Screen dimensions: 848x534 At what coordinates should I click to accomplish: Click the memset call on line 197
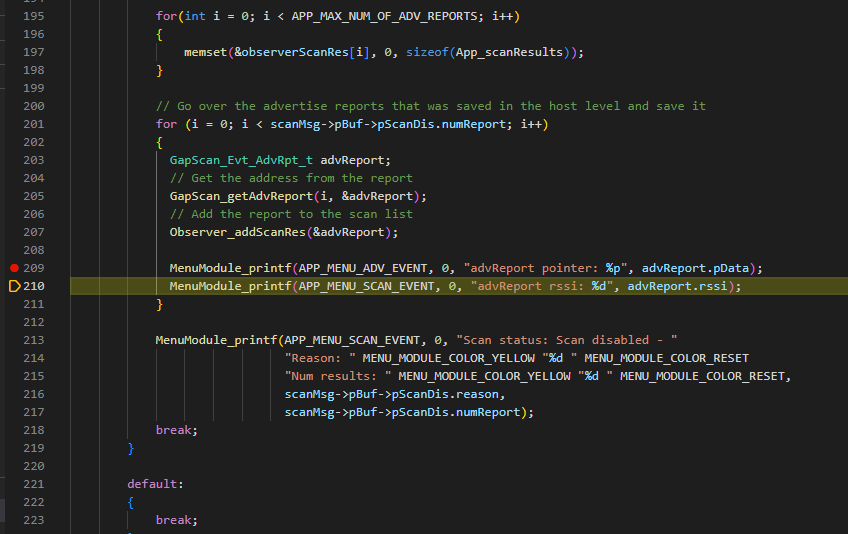pyautogui.click(x=206, y=52)
